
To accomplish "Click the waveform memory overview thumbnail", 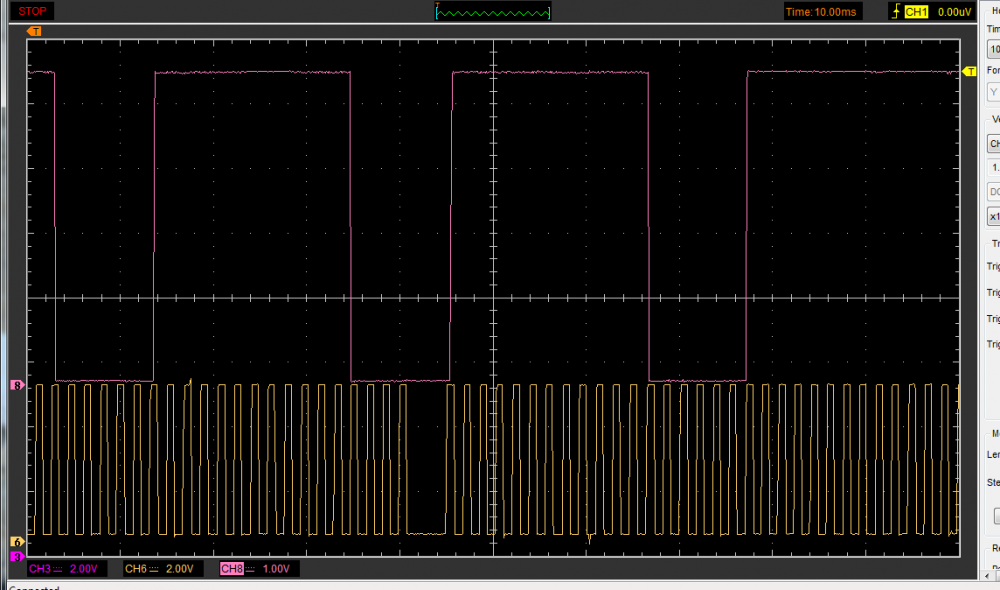I will (493, 12).
